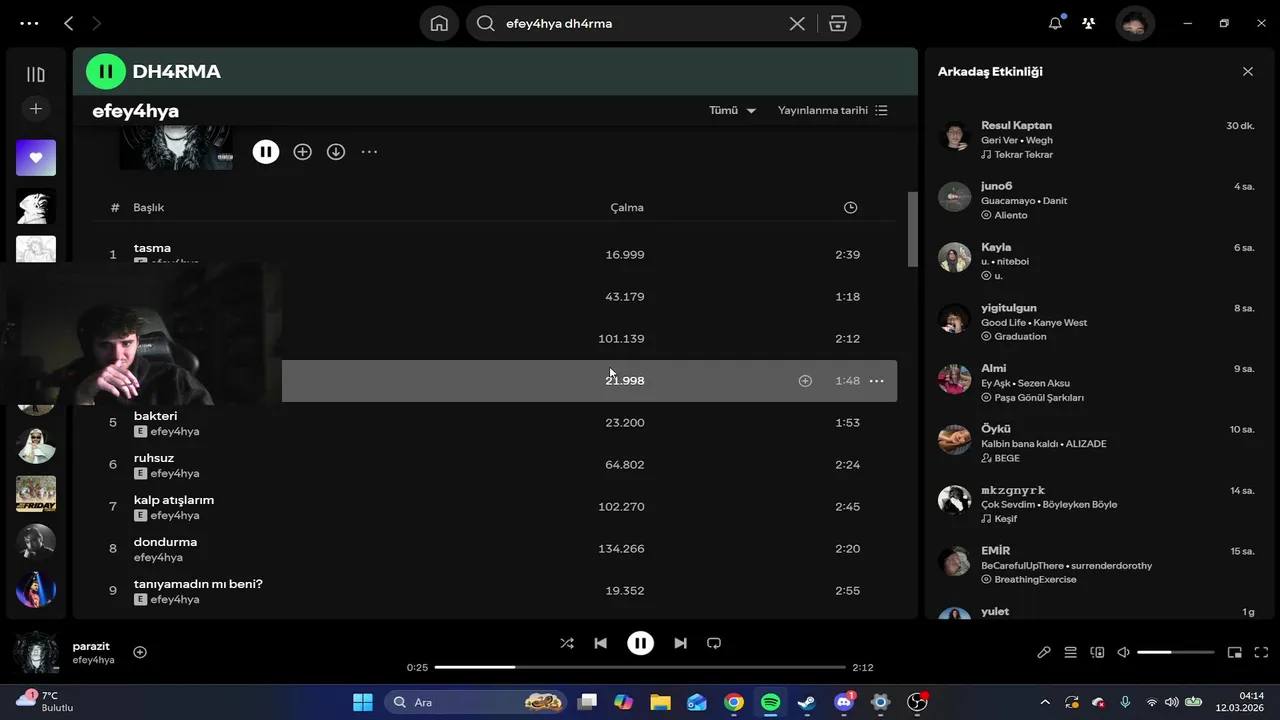Viewport: 1280px width, 720px height.
Task: Click the track list scrollbar
Action: click(912, 229)
